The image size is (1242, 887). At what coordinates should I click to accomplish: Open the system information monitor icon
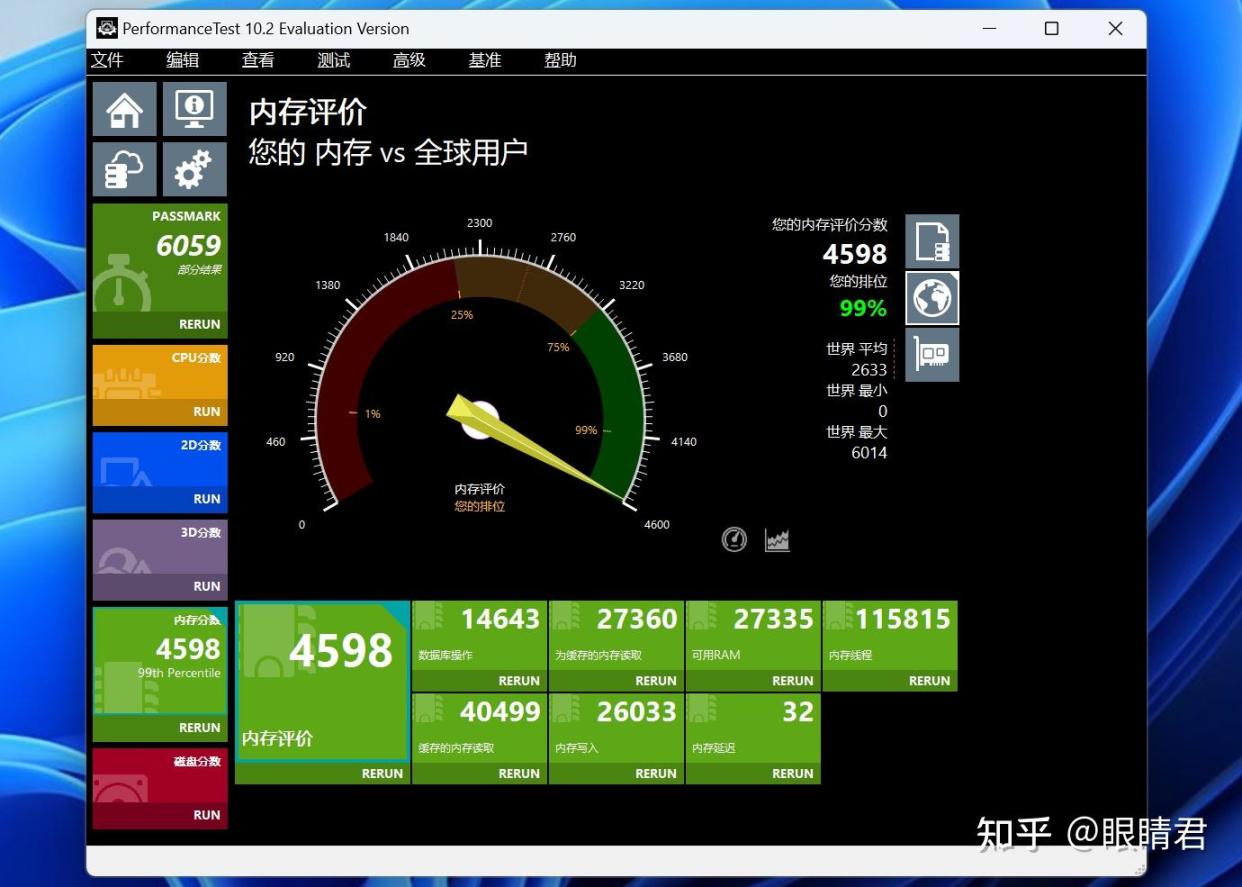click(x=194, y=109)
